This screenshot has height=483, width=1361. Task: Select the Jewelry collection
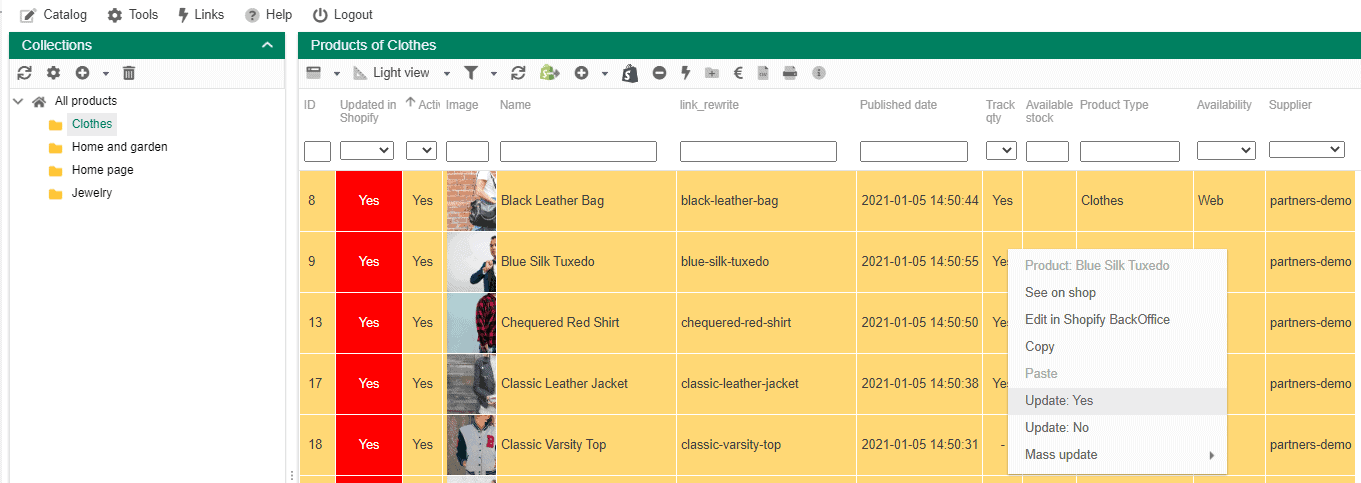pos(91,193)
